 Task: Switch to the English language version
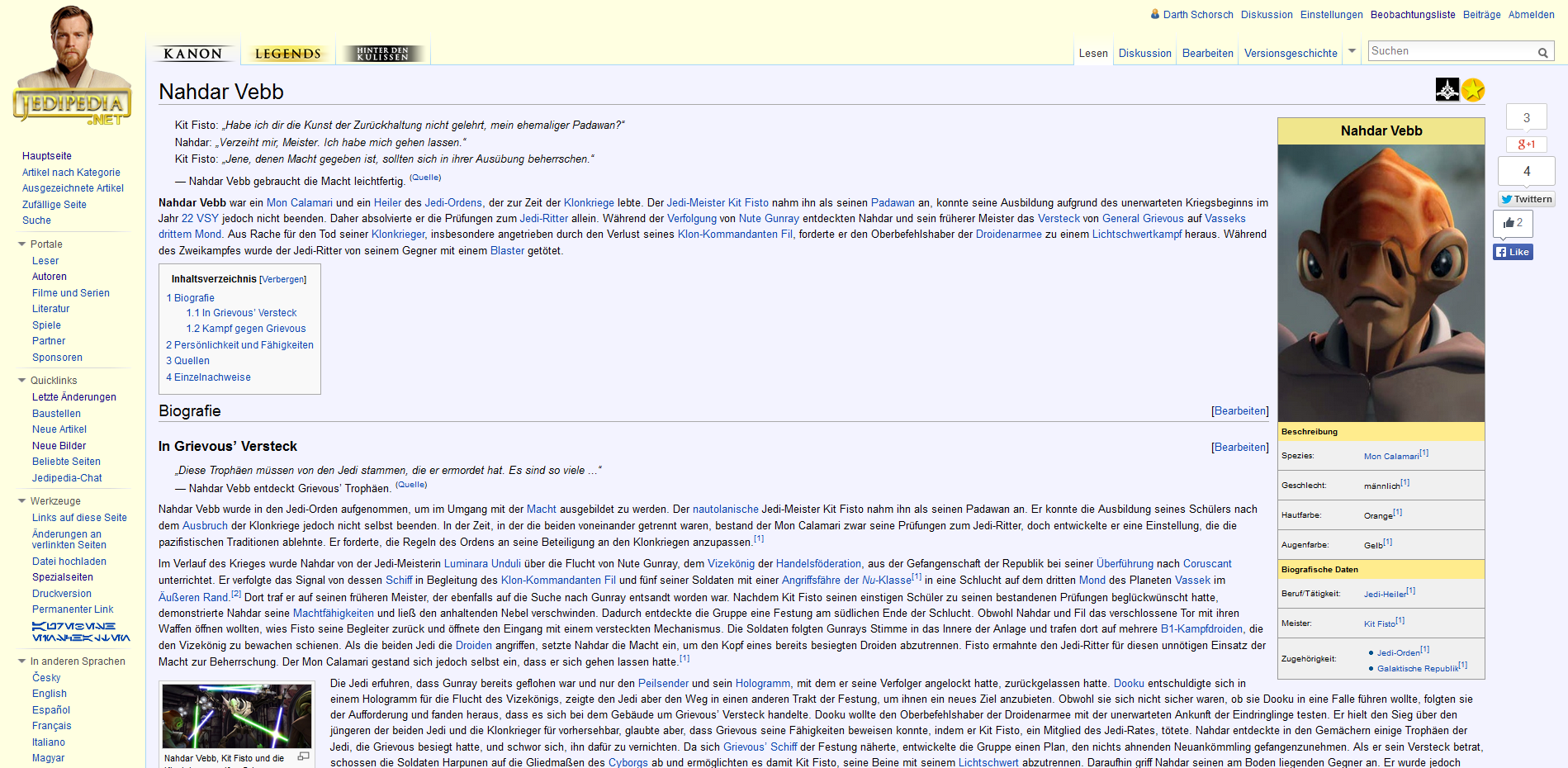tap(50, 694)
